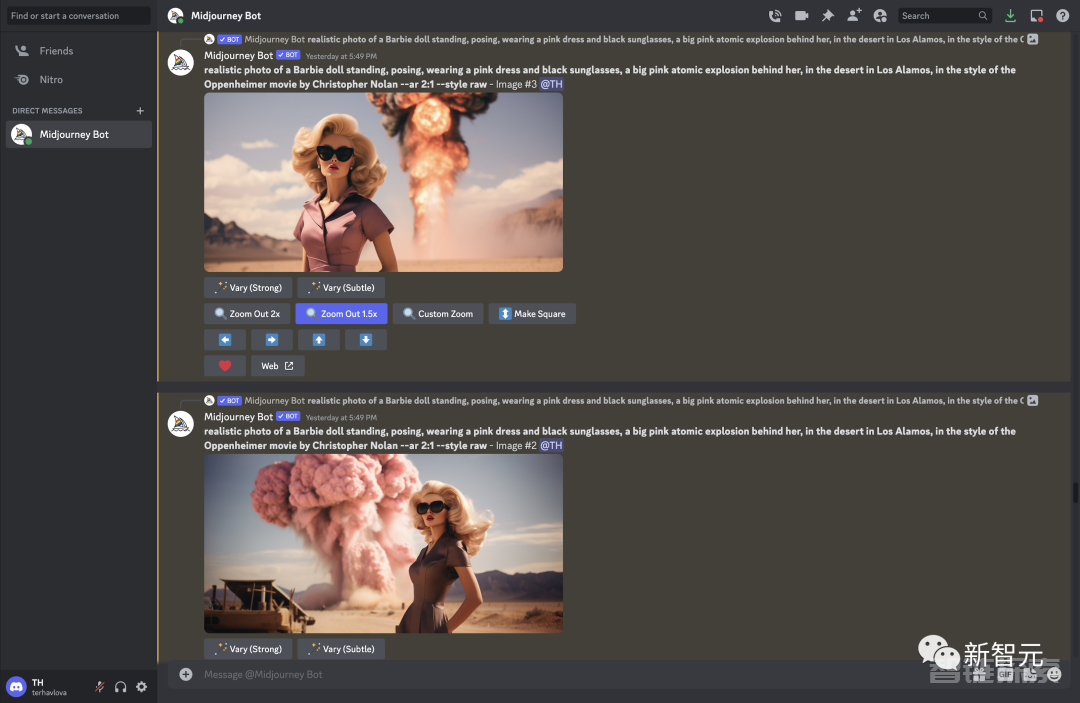Open the Nitro page
The image size is (1080, 703).
(x=79, y=80)
